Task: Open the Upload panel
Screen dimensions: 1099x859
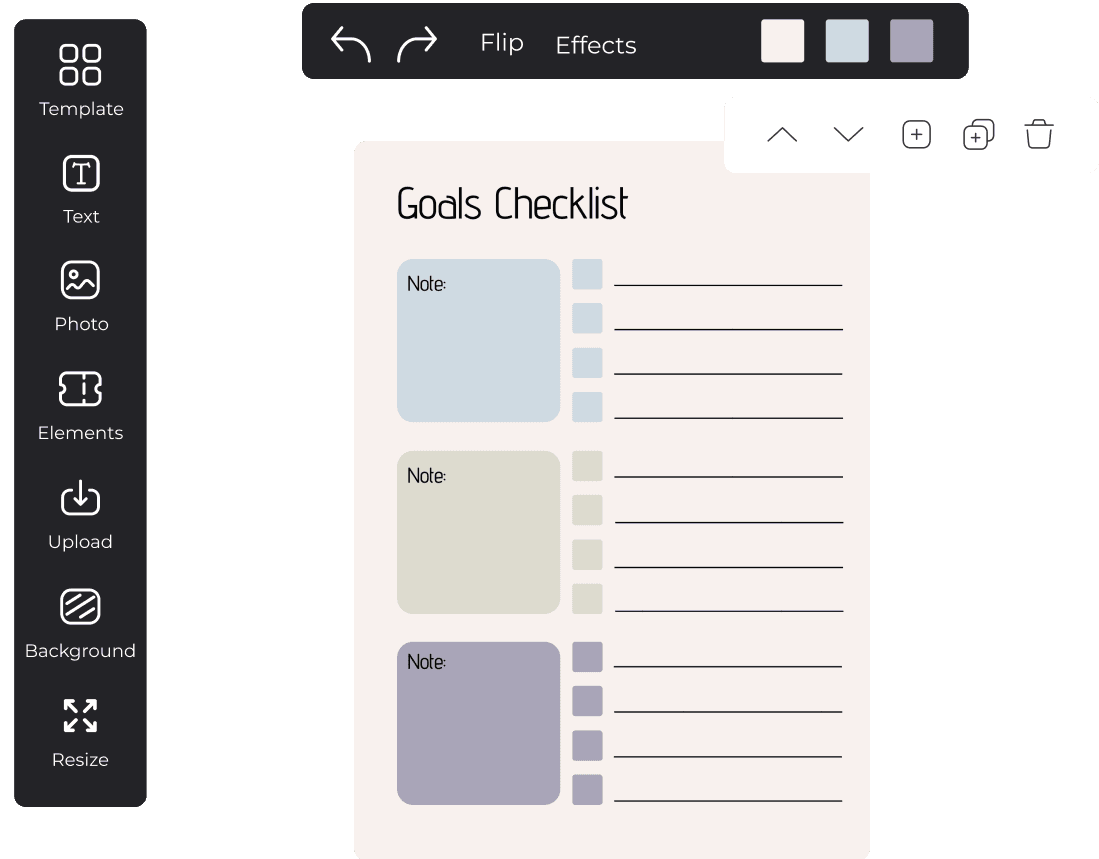Action: (x=81, y=515)
